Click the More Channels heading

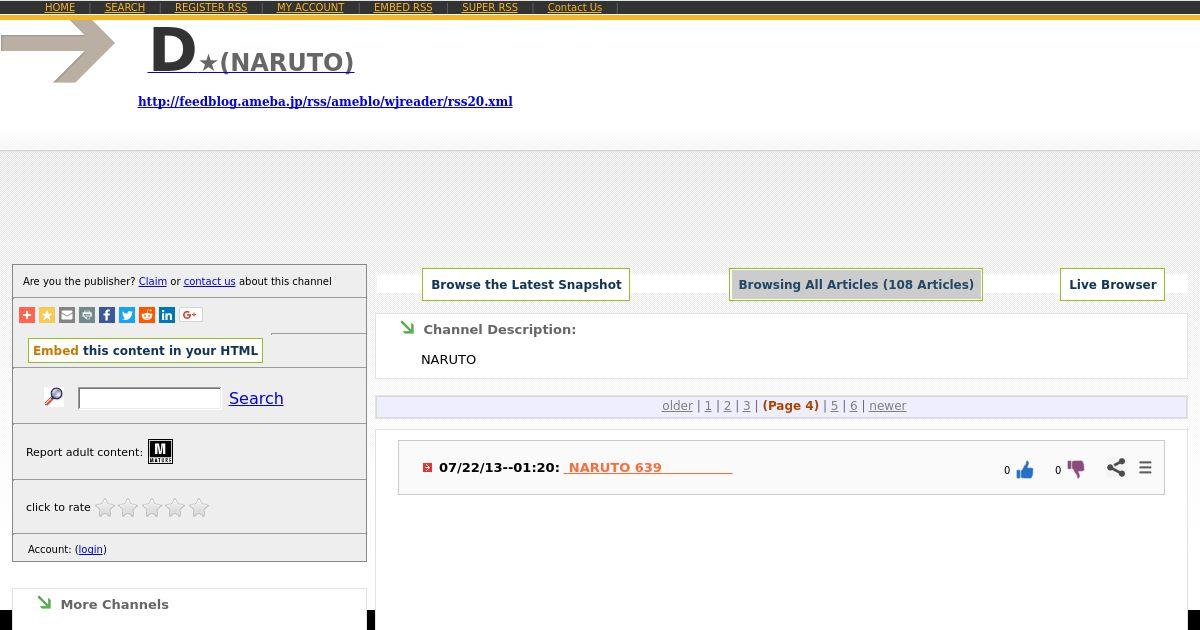coord(114,604)
